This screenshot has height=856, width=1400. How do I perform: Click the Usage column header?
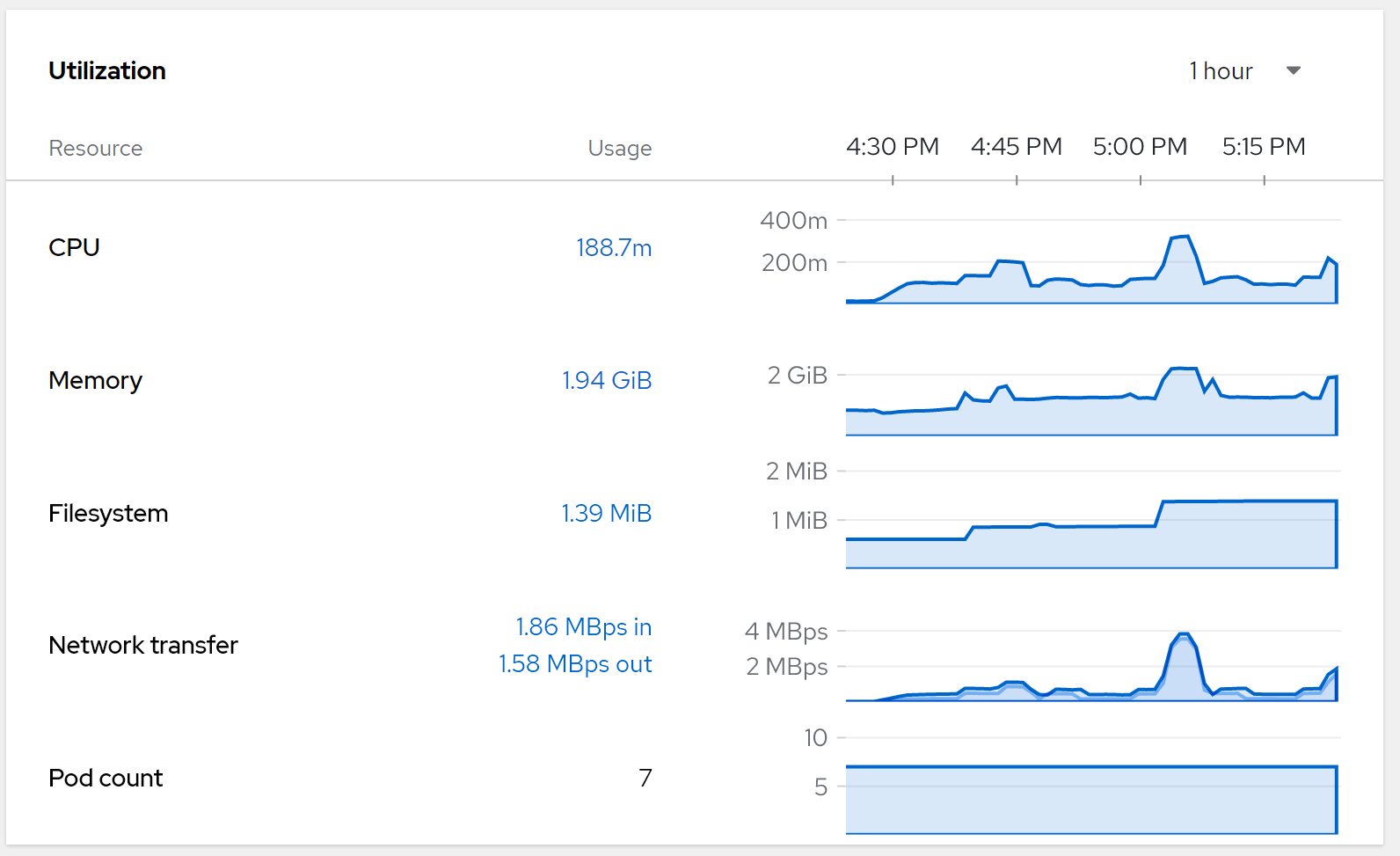619,149
